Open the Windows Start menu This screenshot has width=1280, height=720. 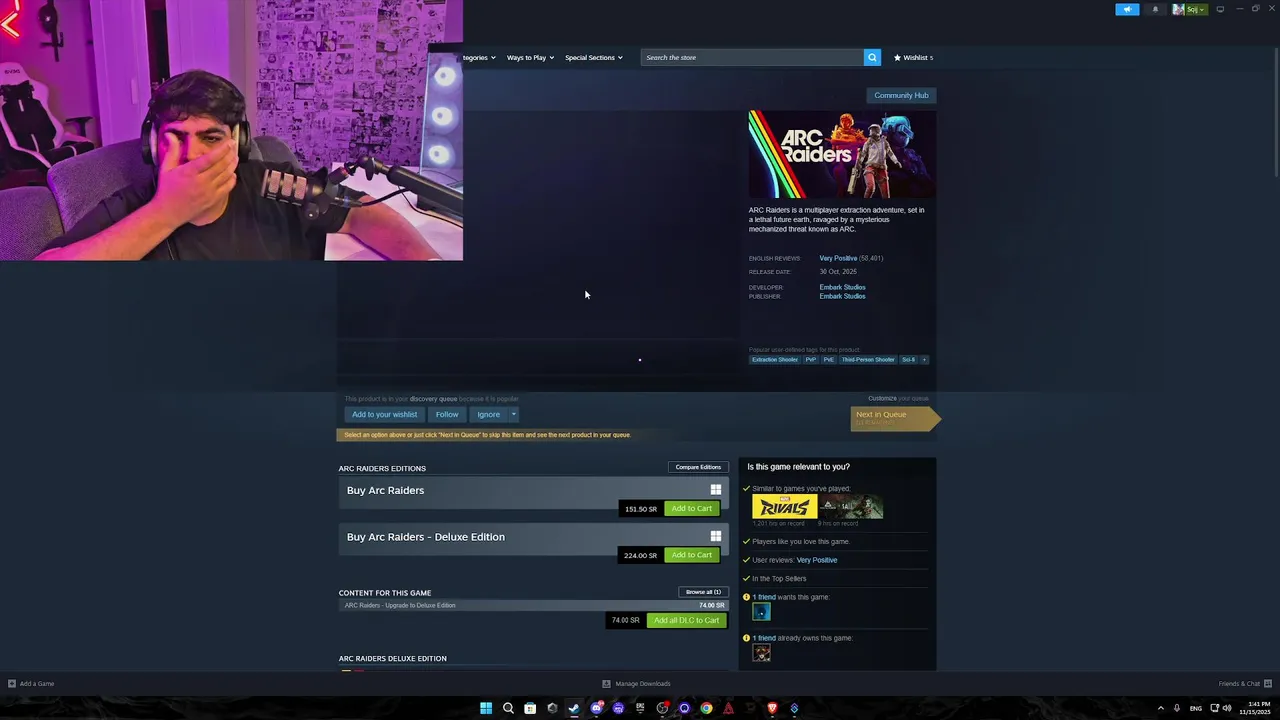[x=486, y=708]
